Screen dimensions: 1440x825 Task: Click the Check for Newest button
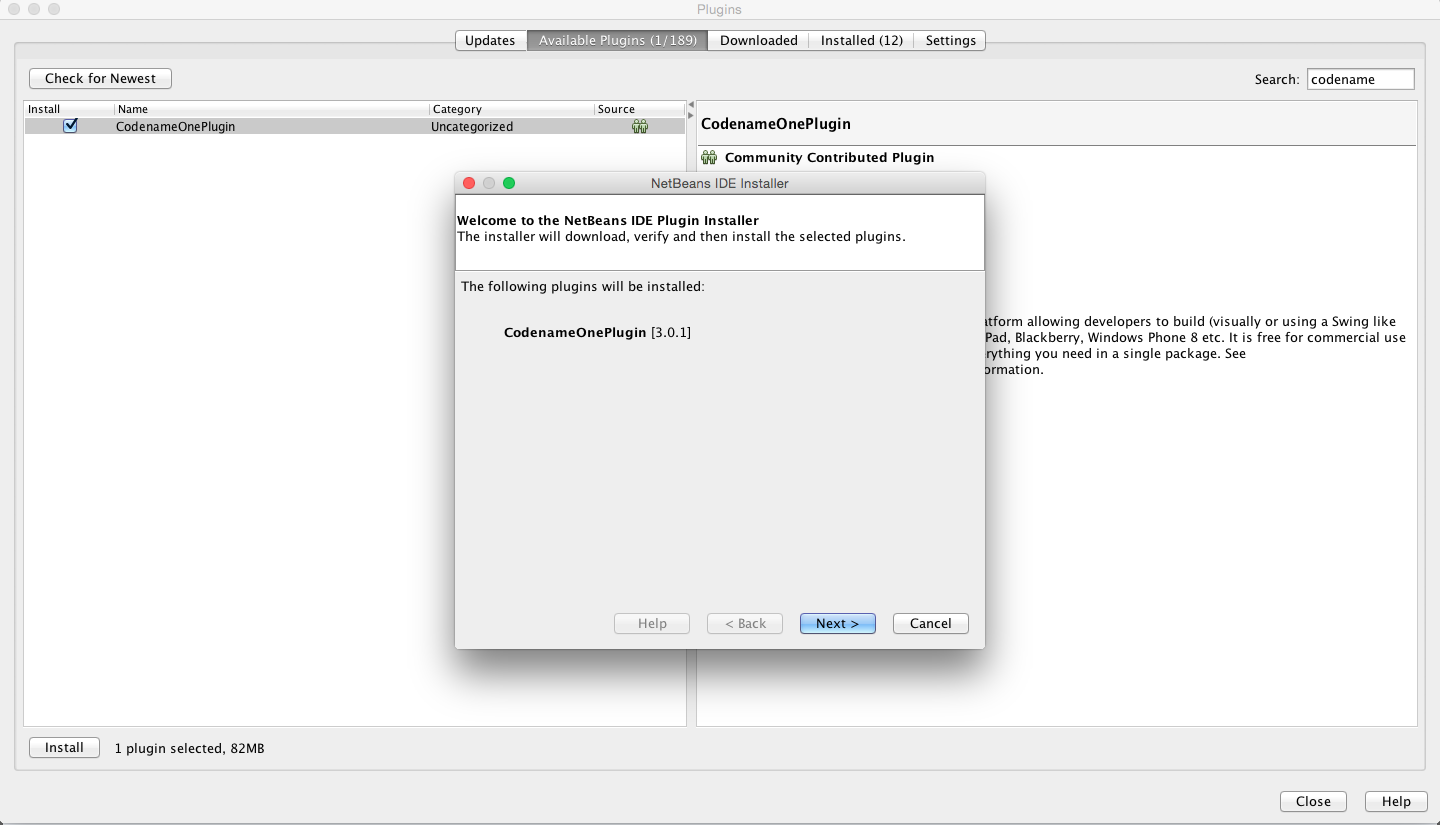pyautogui.click(x=100, y=79)
